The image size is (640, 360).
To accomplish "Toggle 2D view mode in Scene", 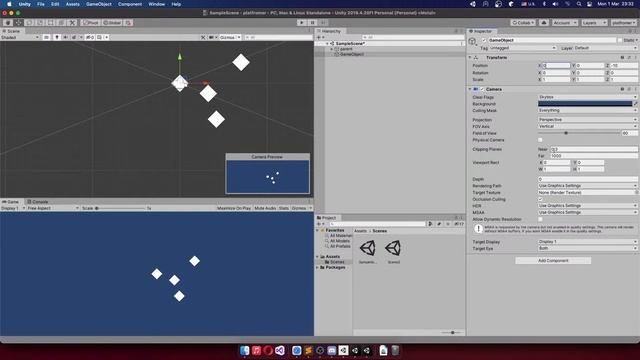I will [x=47, y=37].
